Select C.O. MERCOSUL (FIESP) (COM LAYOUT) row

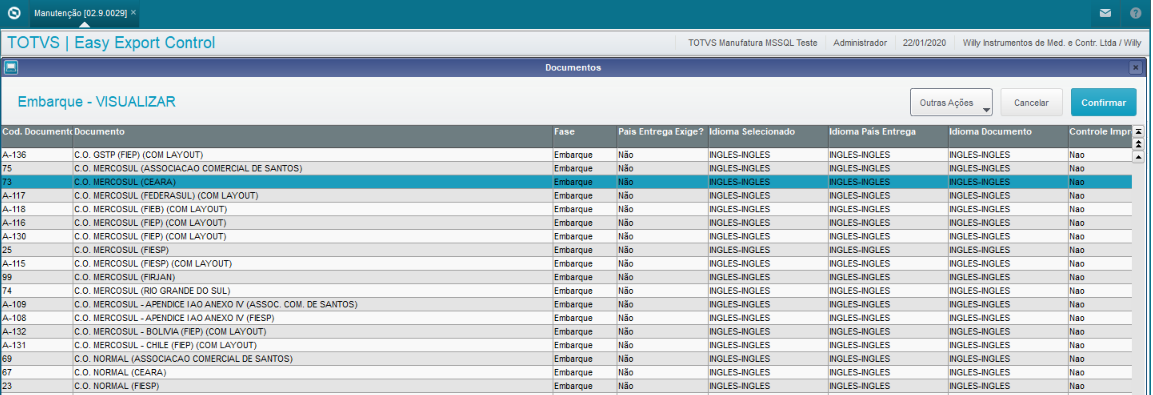click(566, 263)
